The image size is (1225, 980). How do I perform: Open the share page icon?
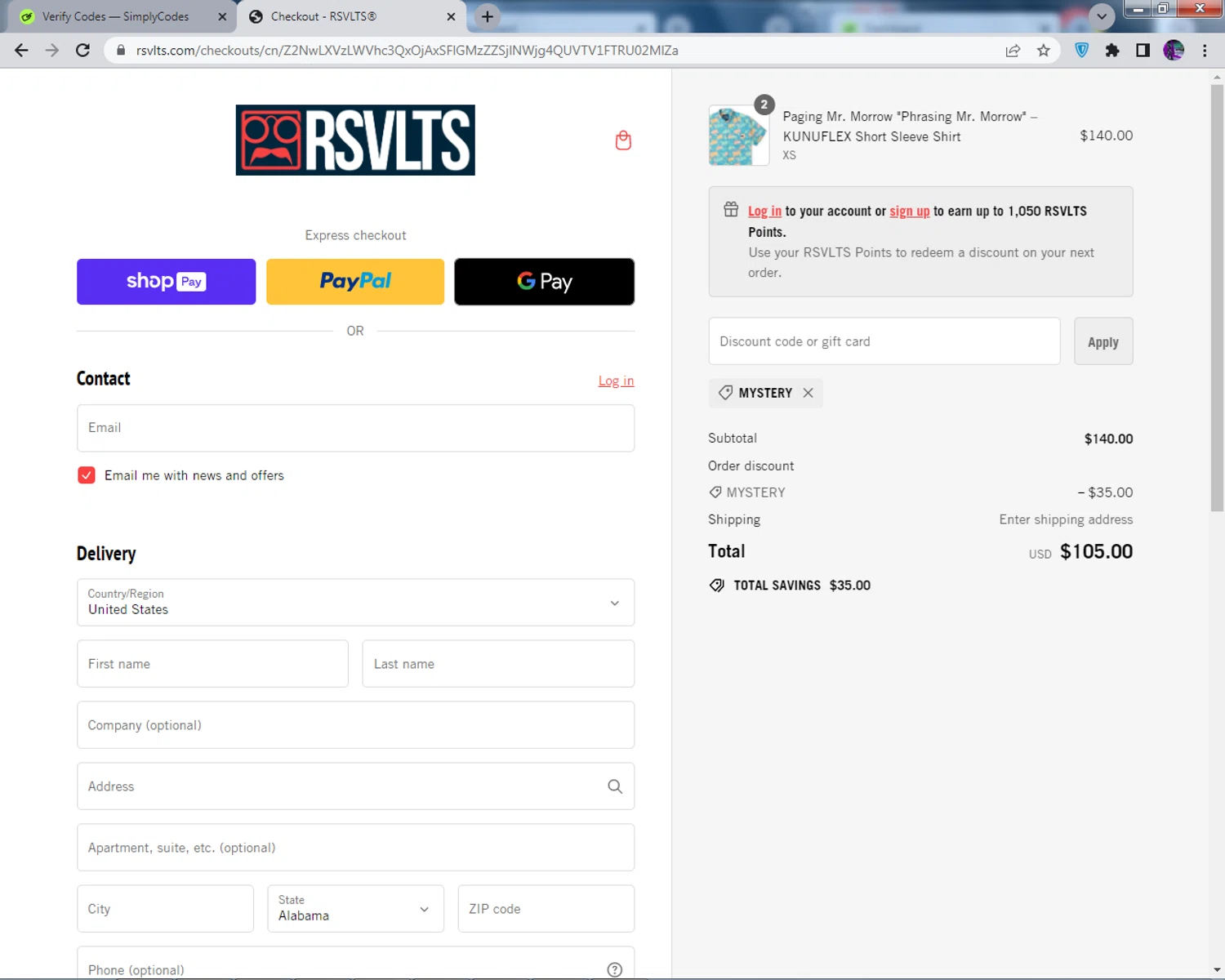1013,51
